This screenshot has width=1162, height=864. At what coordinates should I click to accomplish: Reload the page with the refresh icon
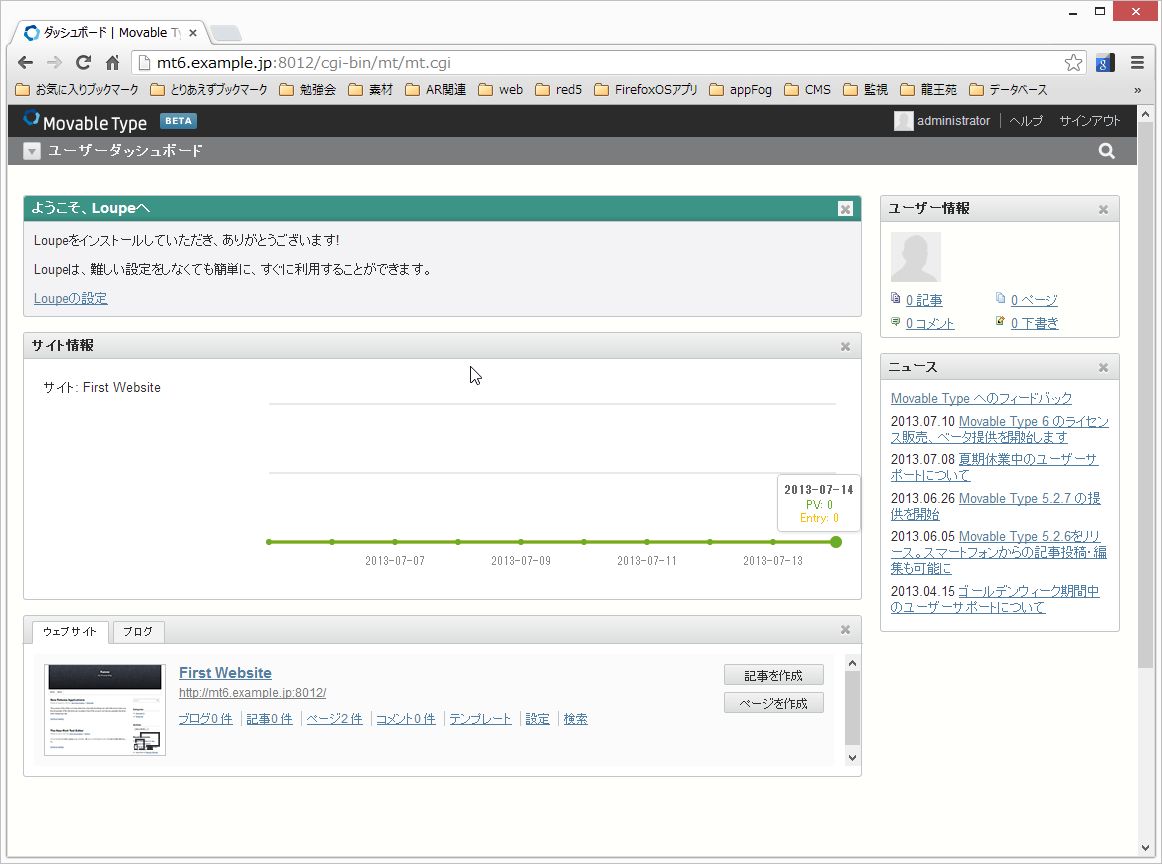click(x=83, y=63)
